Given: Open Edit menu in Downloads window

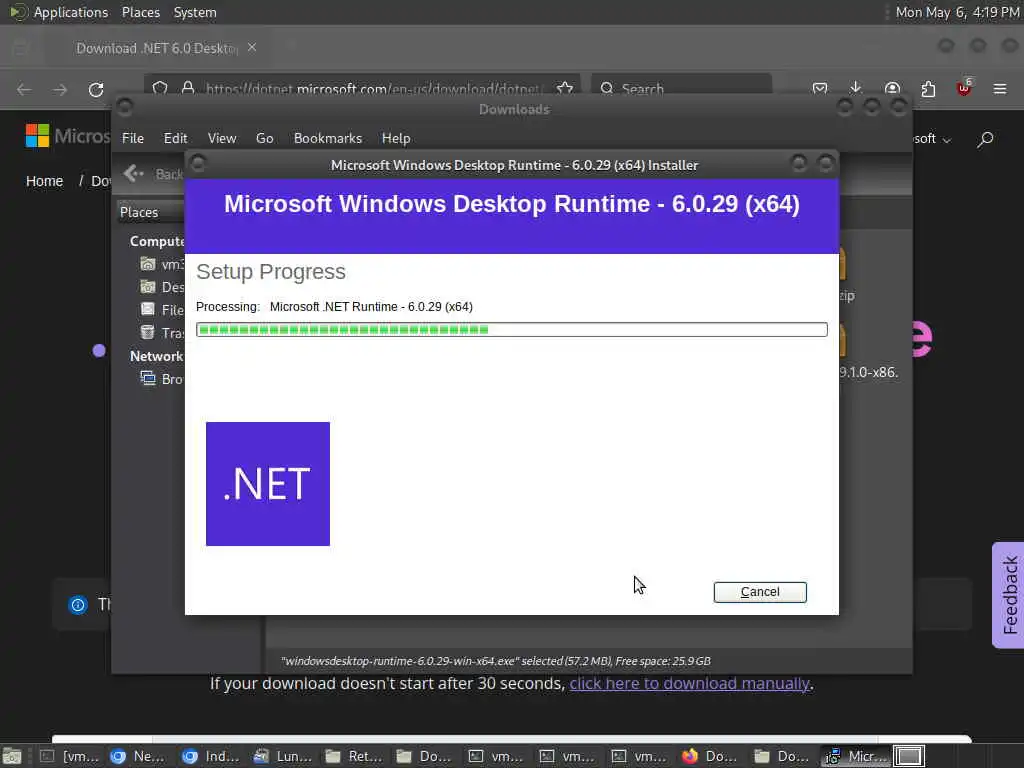Looking at the screenshot, I should [x=175, y=138].
